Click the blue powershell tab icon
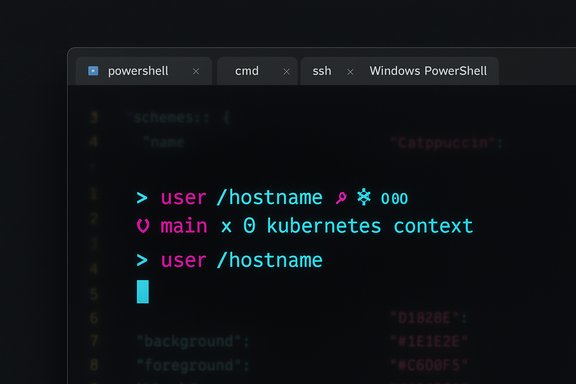This screenshot has width=576, height=384. click(x=93, y=71)
